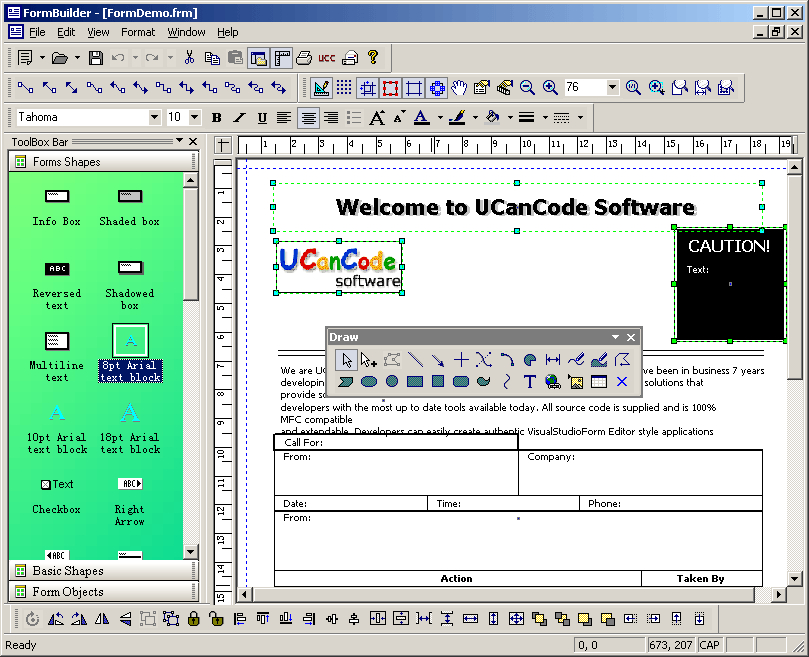Open the View menu
The height and width of the screenshot is (657, 809).
(98, 32)
